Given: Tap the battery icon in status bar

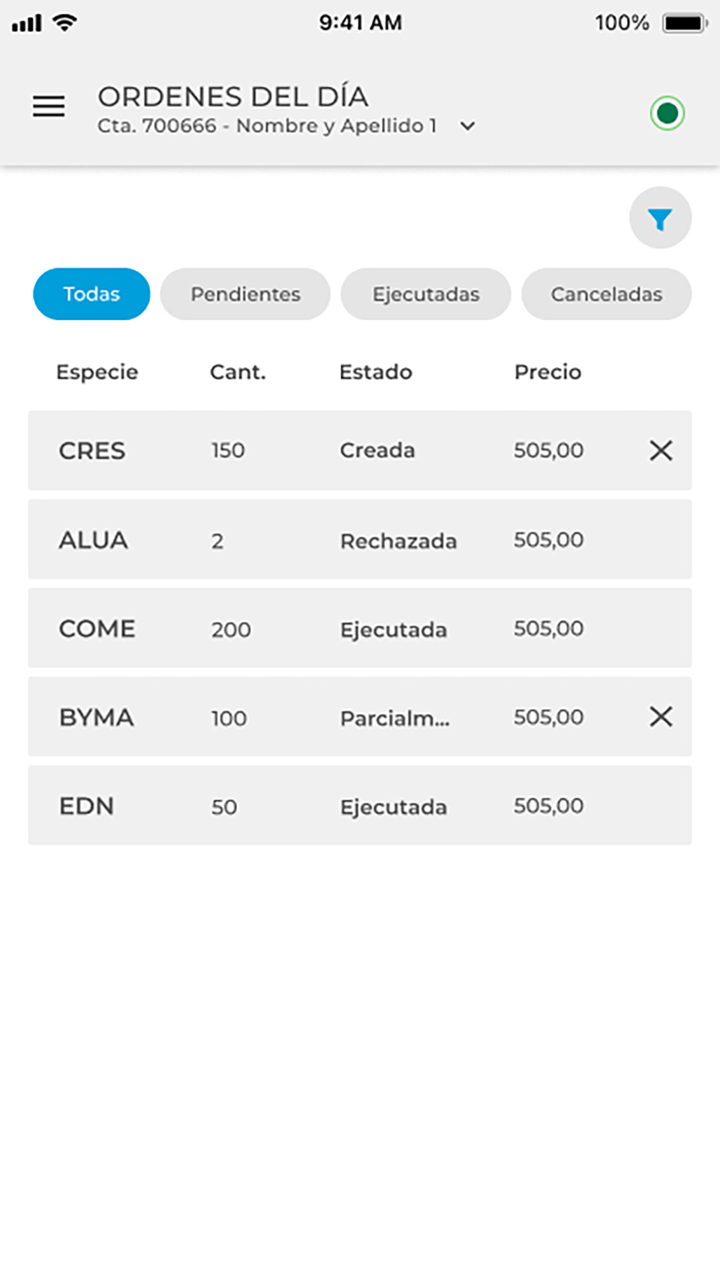Looking at the screenshot, I should [x=684, y=23].
